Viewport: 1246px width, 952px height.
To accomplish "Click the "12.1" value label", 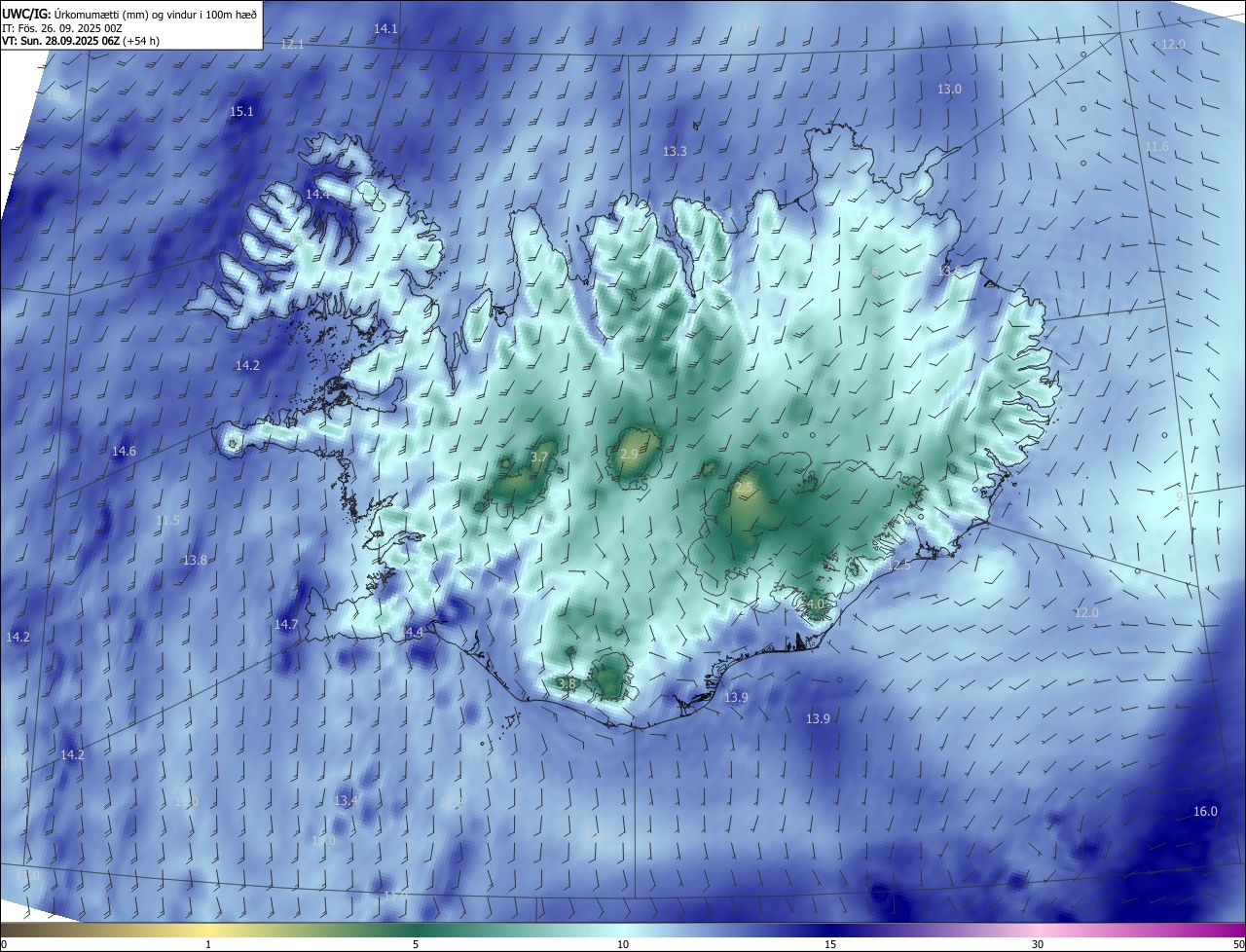I will (x=292, y=45).
